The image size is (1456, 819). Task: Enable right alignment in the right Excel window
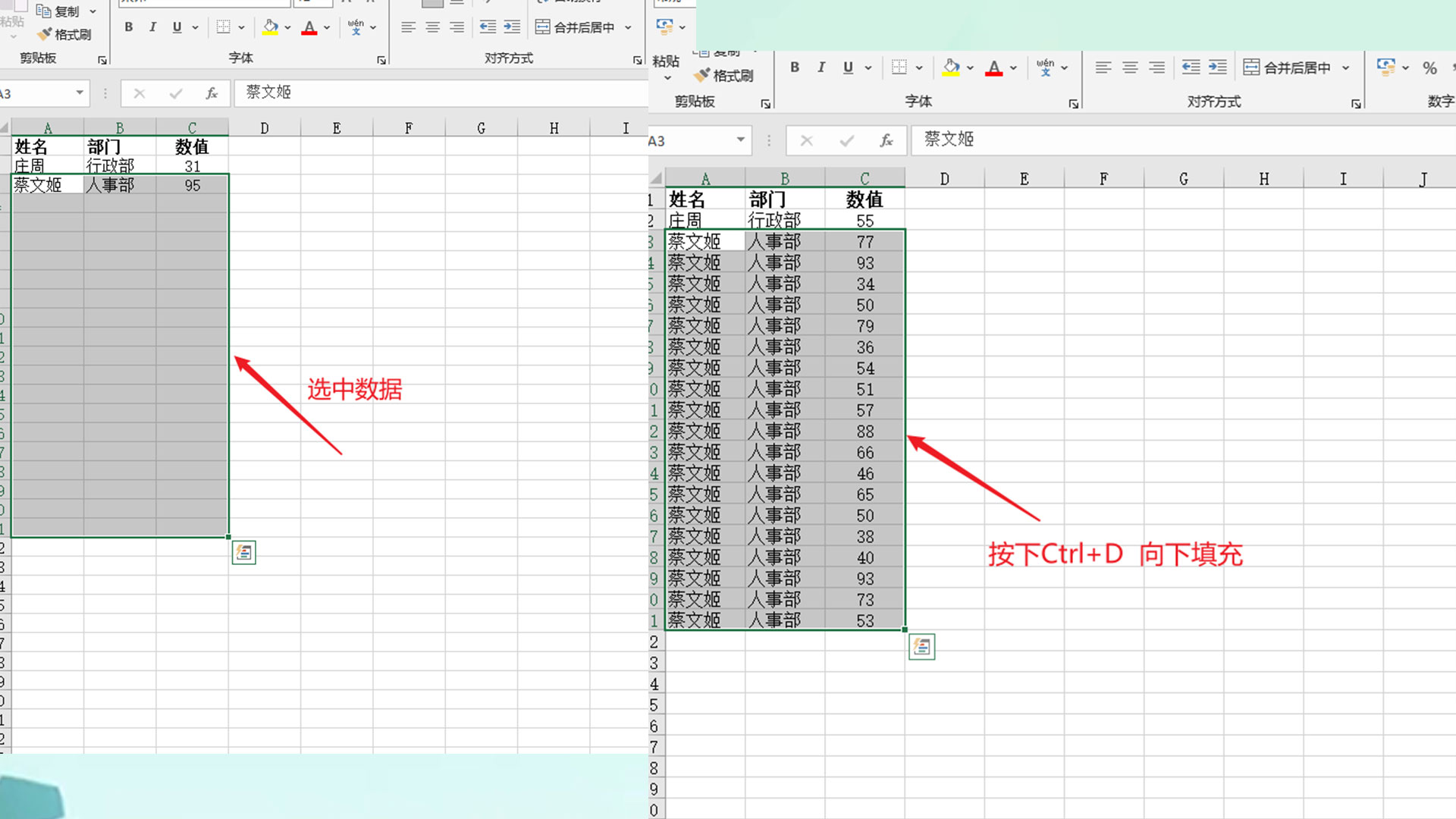[1156, 67]
